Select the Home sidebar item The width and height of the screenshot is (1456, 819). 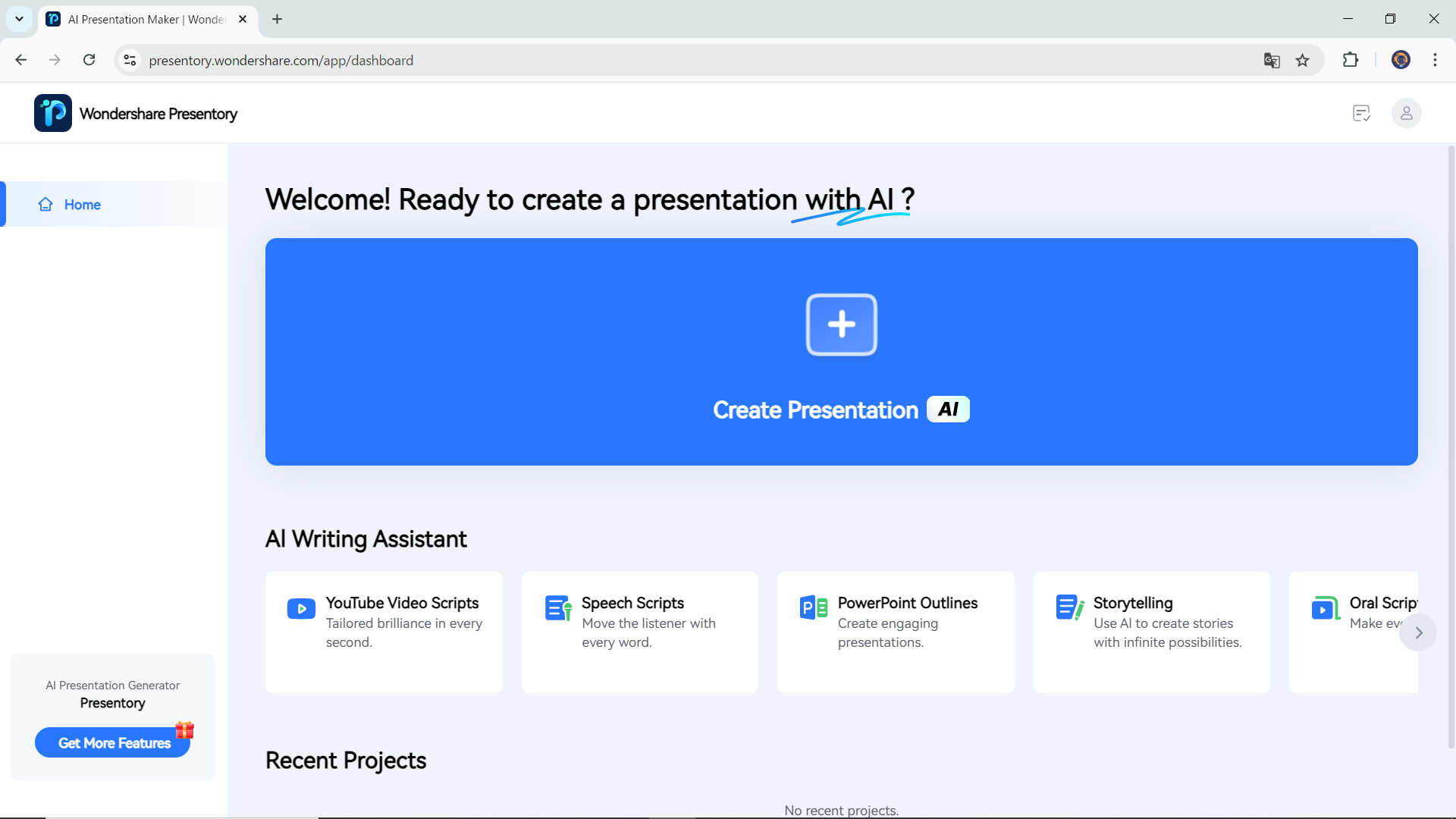pos(114,204)
